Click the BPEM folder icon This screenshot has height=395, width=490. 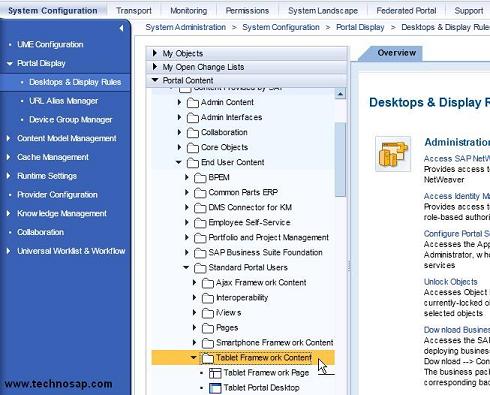coord(200,178)
